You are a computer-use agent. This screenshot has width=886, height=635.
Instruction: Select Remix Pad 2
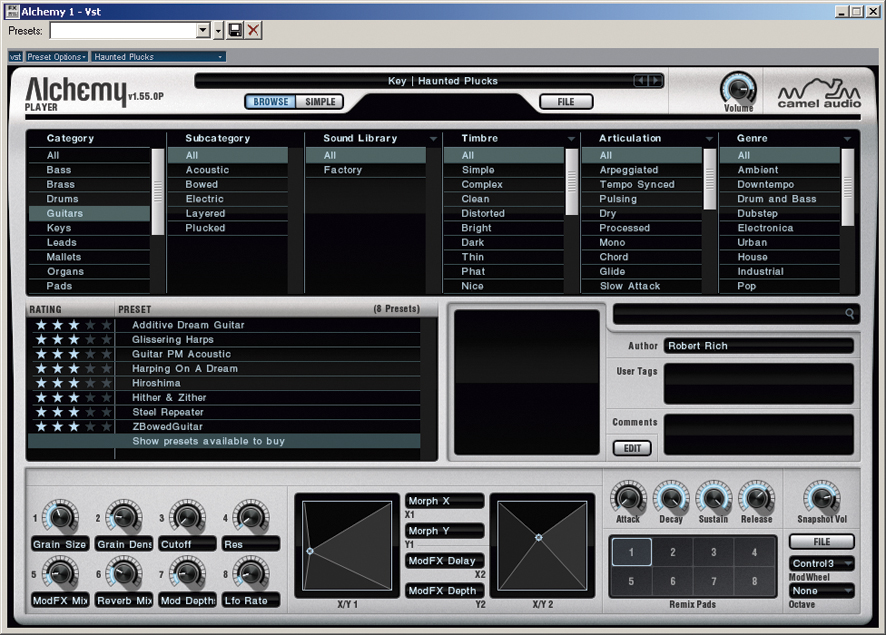click(x=672, y=552)
